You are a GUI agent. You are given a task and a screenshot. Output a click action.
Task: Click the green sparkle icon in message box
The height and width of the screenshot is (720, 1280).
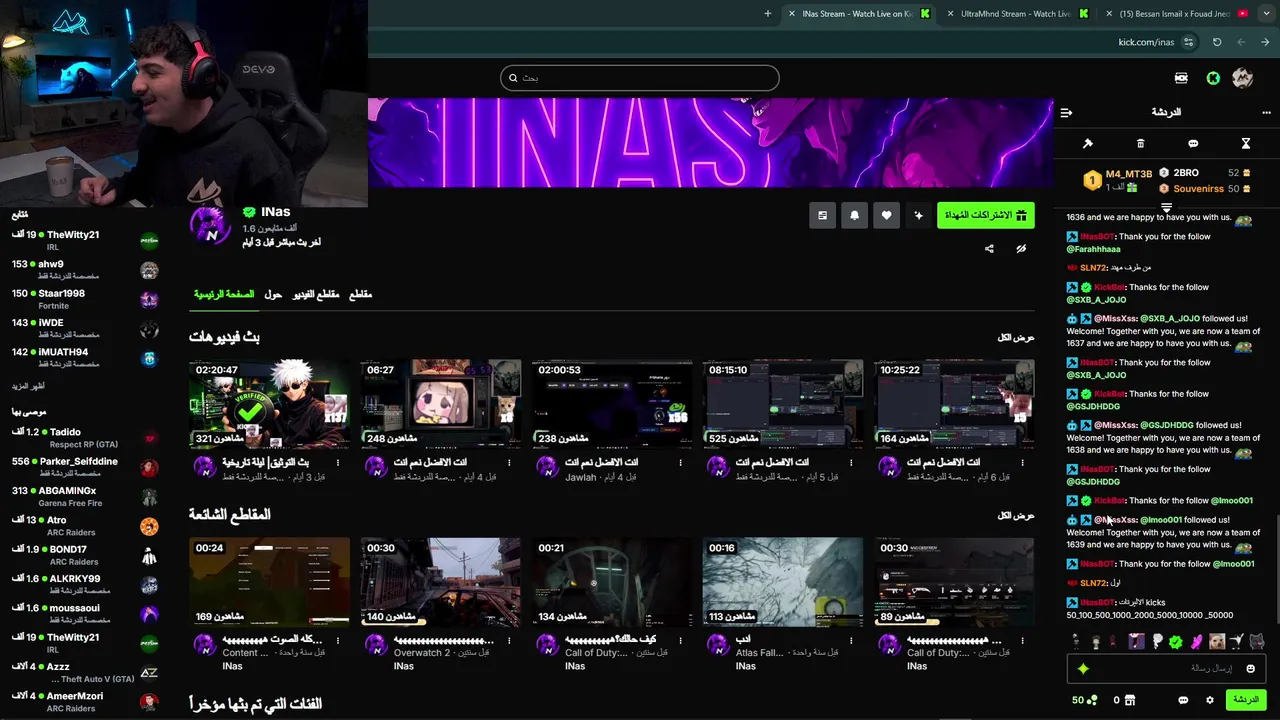click(x=1083, y=668)
